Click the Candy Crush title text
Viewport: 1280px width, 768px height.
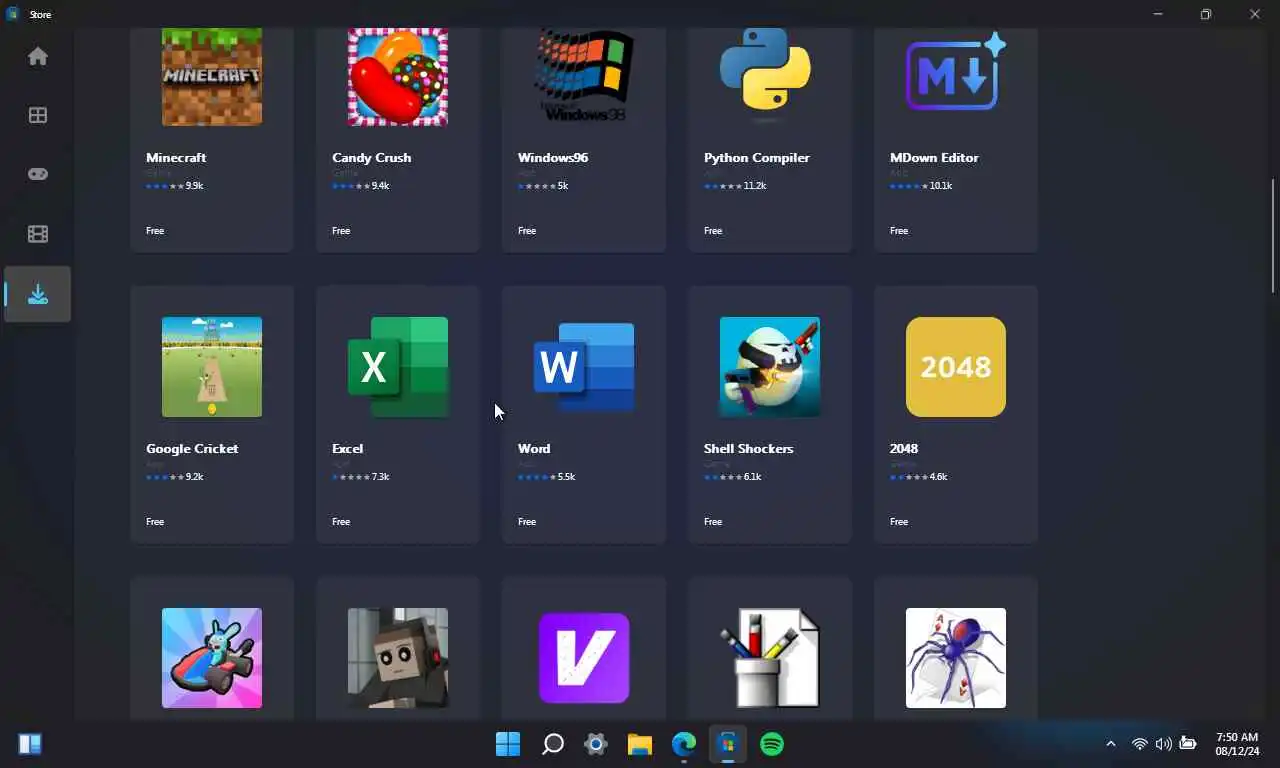click(x=372, y=158)
